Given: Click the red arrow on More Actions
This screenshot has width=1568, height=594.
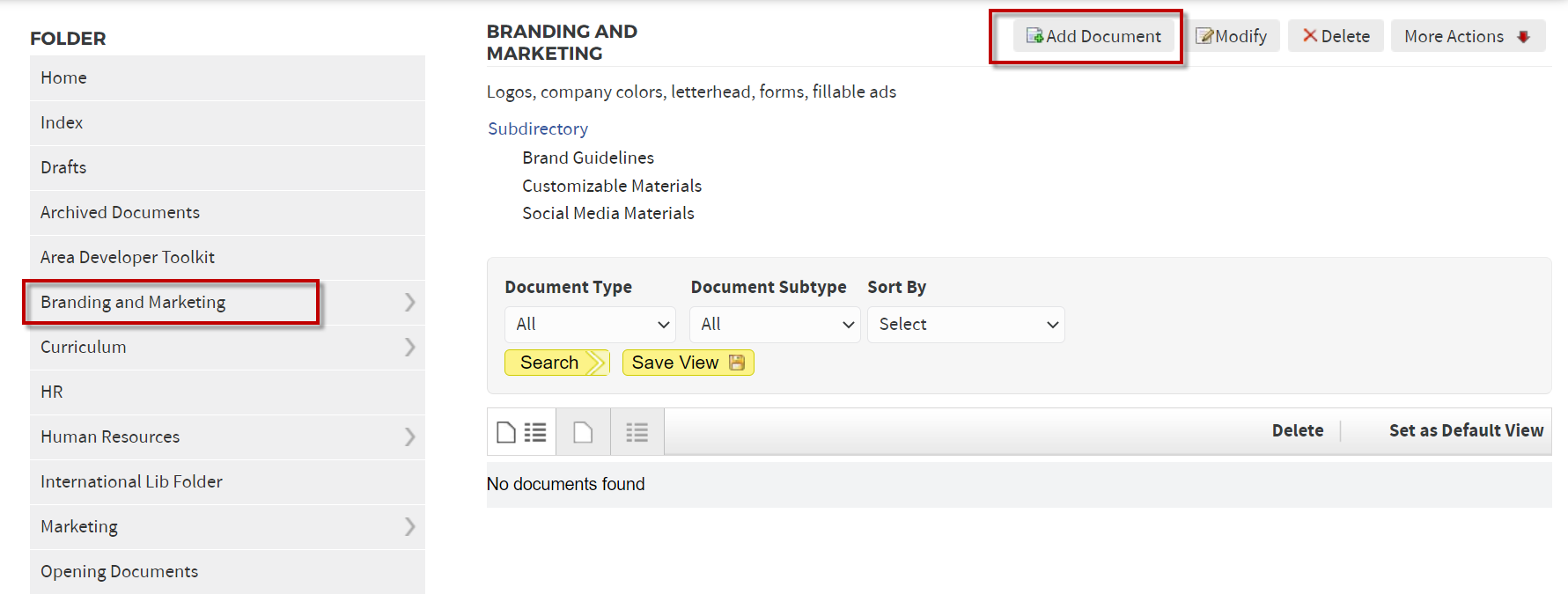Looking at the screenshot, I should click(x=1523, y=37).
